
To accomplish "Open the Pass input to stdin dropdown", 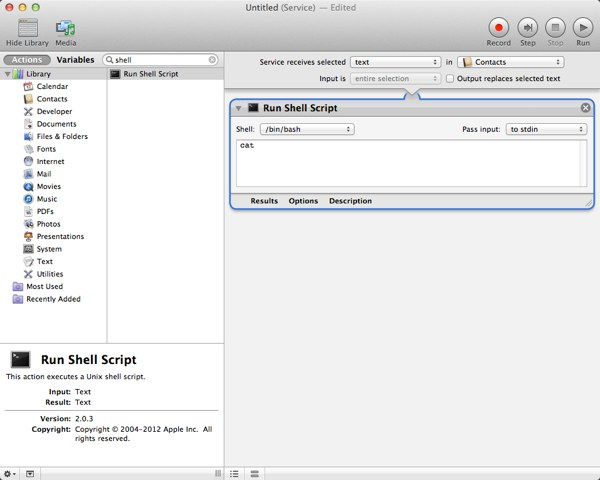I will pyautogui.click(x=546, y=129).
